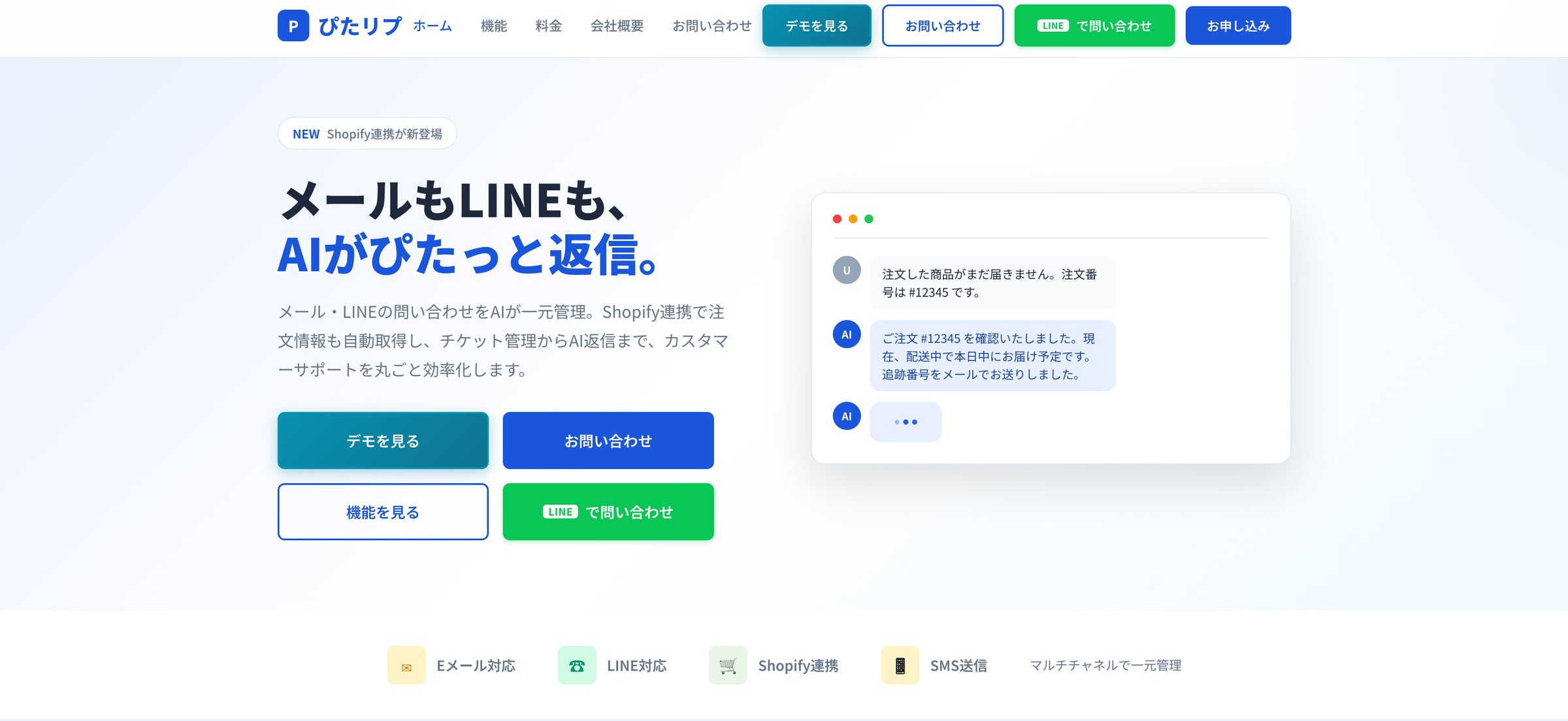The height and width of the screenshot is (721, 1568).
Task: Click the SMS送信 phone icon
Action: [900, 665]
